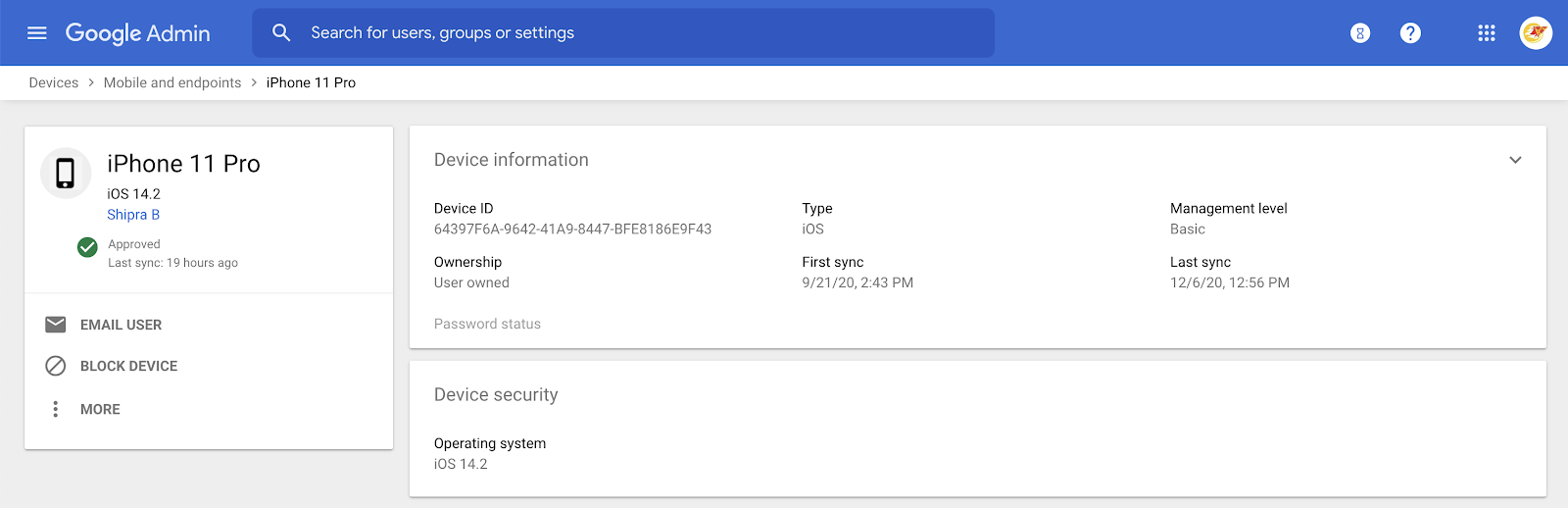
Task: Collapse the Device information section
Action: pos(1515,160)
